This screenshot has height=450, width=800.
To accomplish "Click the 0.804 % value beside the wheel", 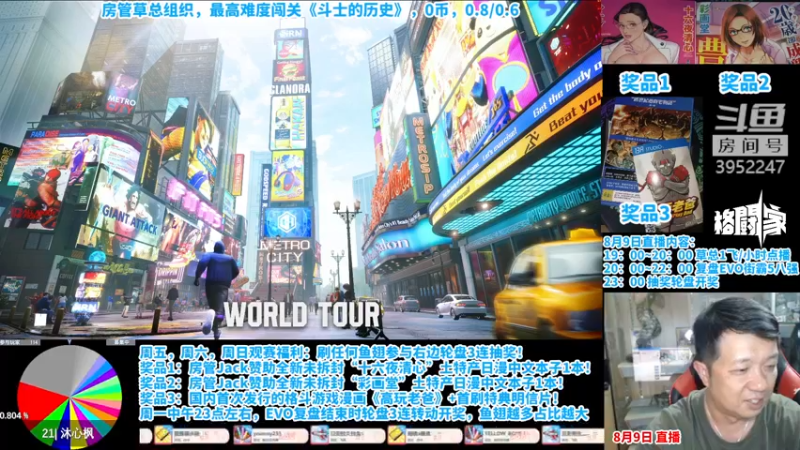I will [14, 415].
